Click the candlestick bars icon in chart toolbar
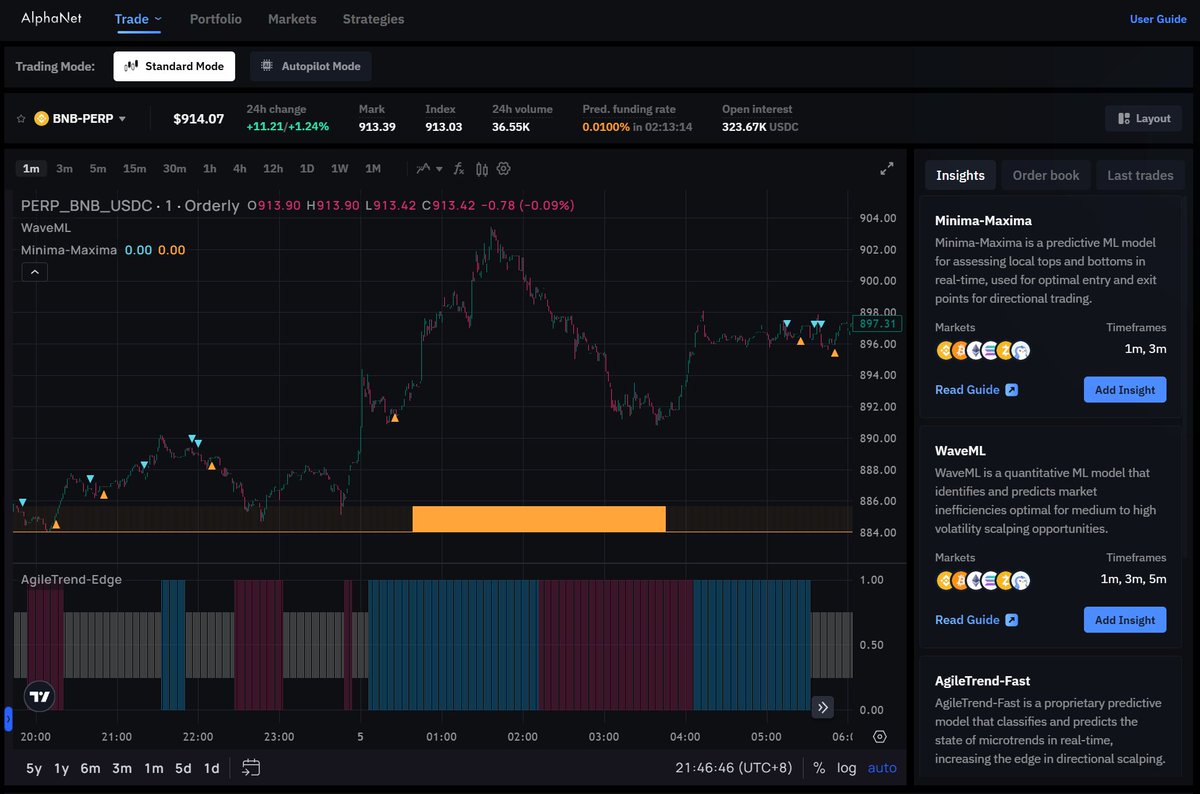The image size is (1200, 794). [482, 169]
